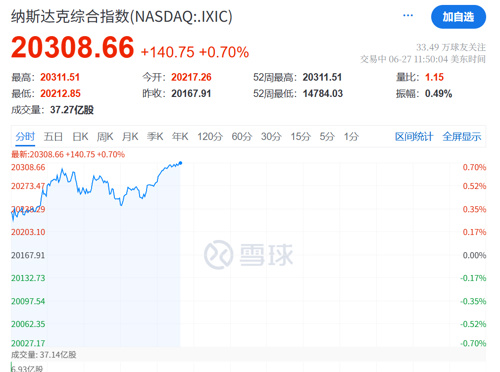Switch to 120分 interval chart
This screenshot has height=372, width=500.
pyautogui.click(x=210, y=136)
